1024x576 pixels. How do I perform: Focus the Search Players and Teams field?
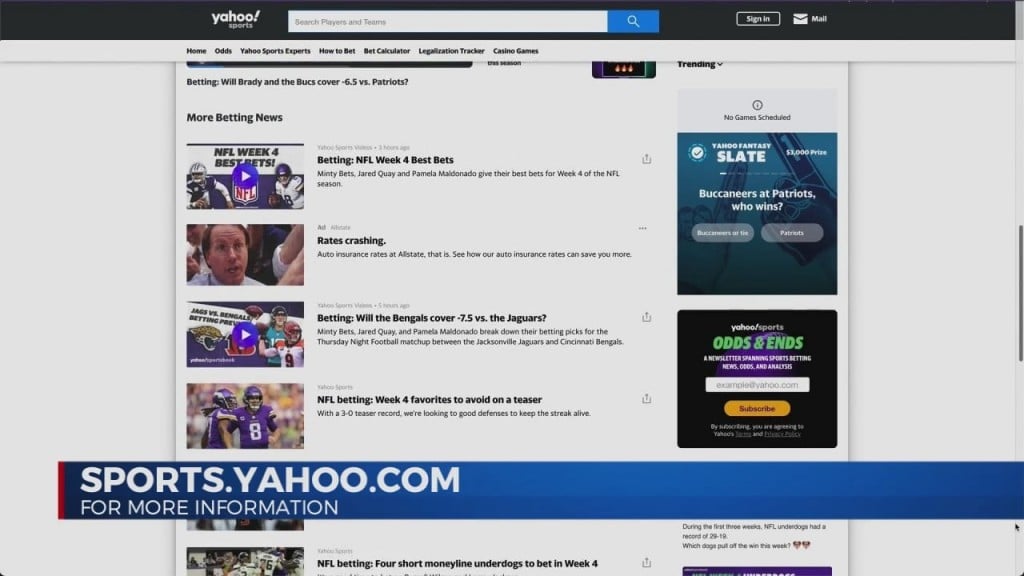tap(447, 22)
